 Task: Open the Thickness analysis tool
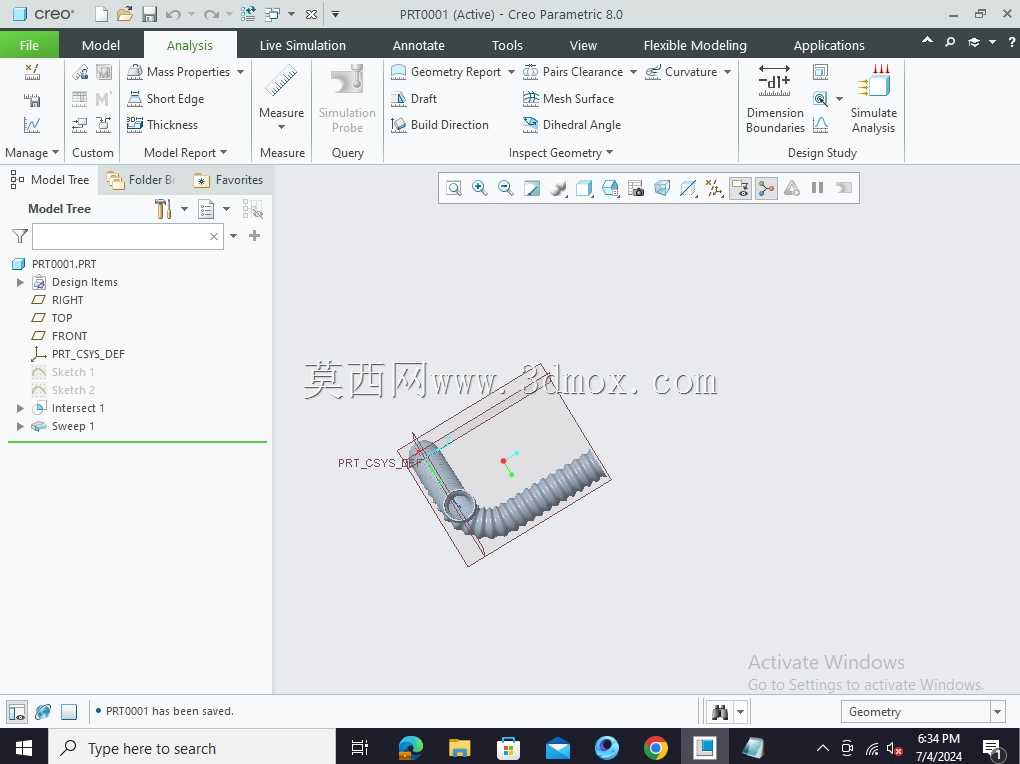(163, 124)
